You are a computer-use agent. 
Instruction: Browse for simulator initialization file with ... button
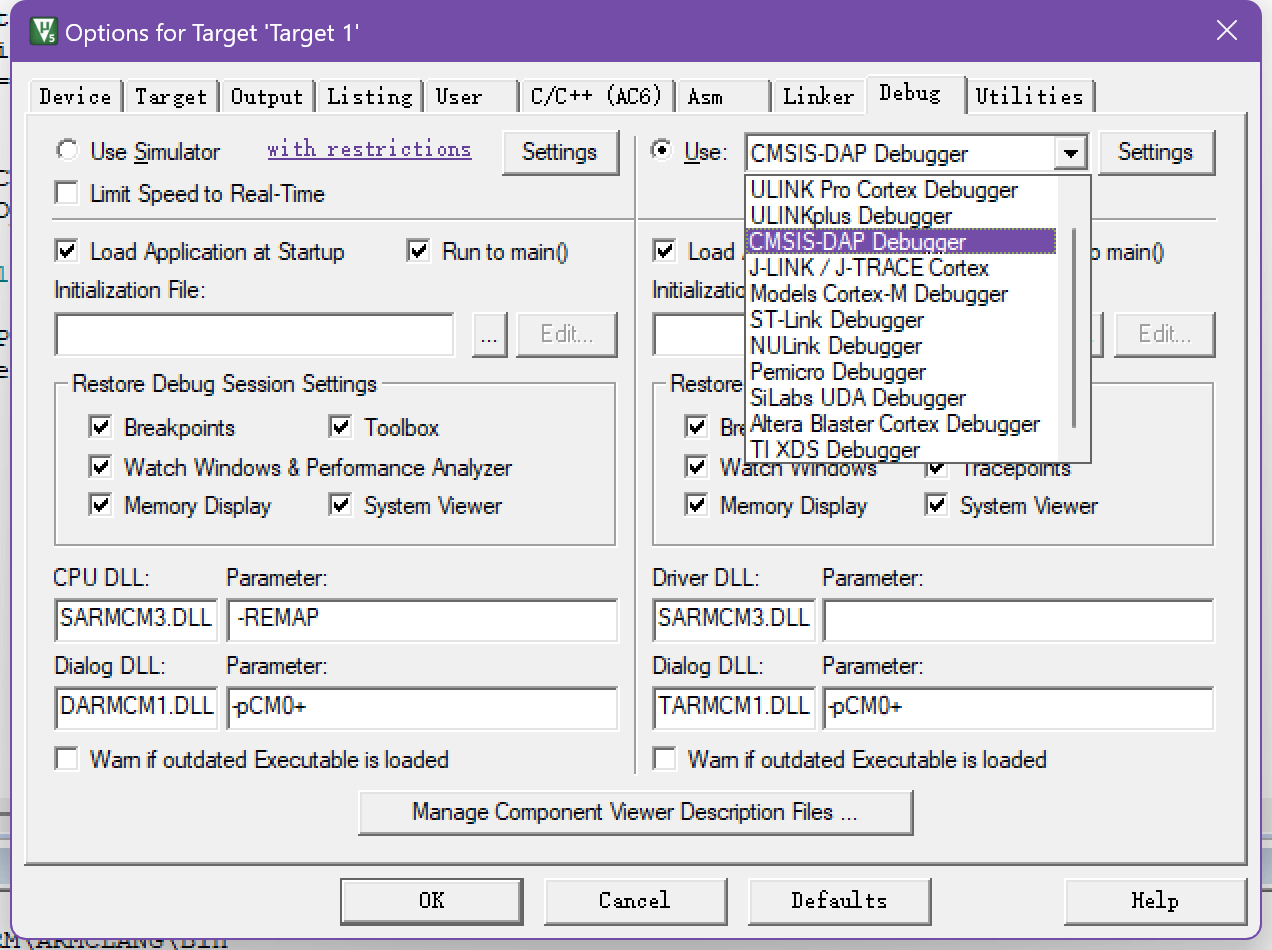(489, 334)
